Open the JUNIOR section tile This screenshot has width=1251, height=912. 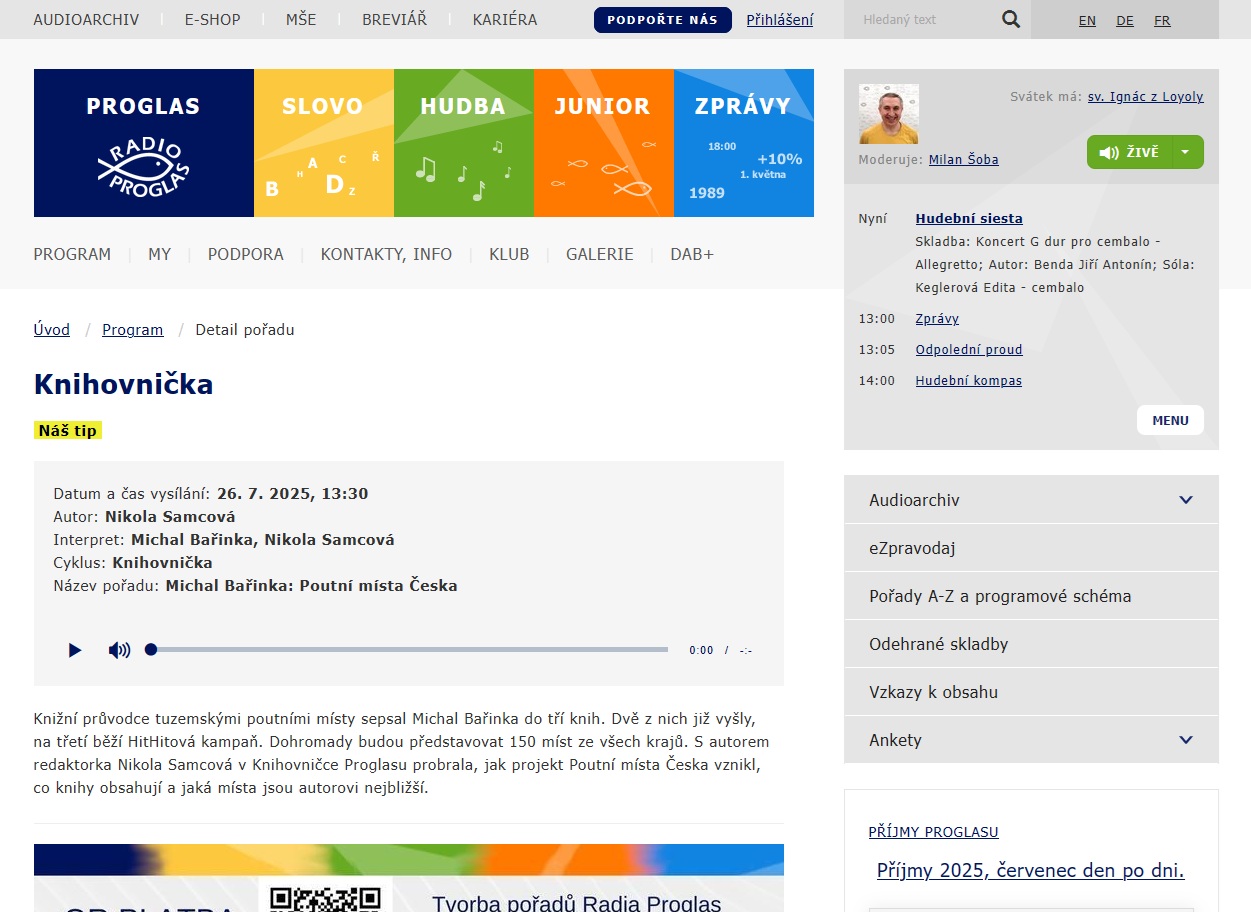tap(604, 143)
